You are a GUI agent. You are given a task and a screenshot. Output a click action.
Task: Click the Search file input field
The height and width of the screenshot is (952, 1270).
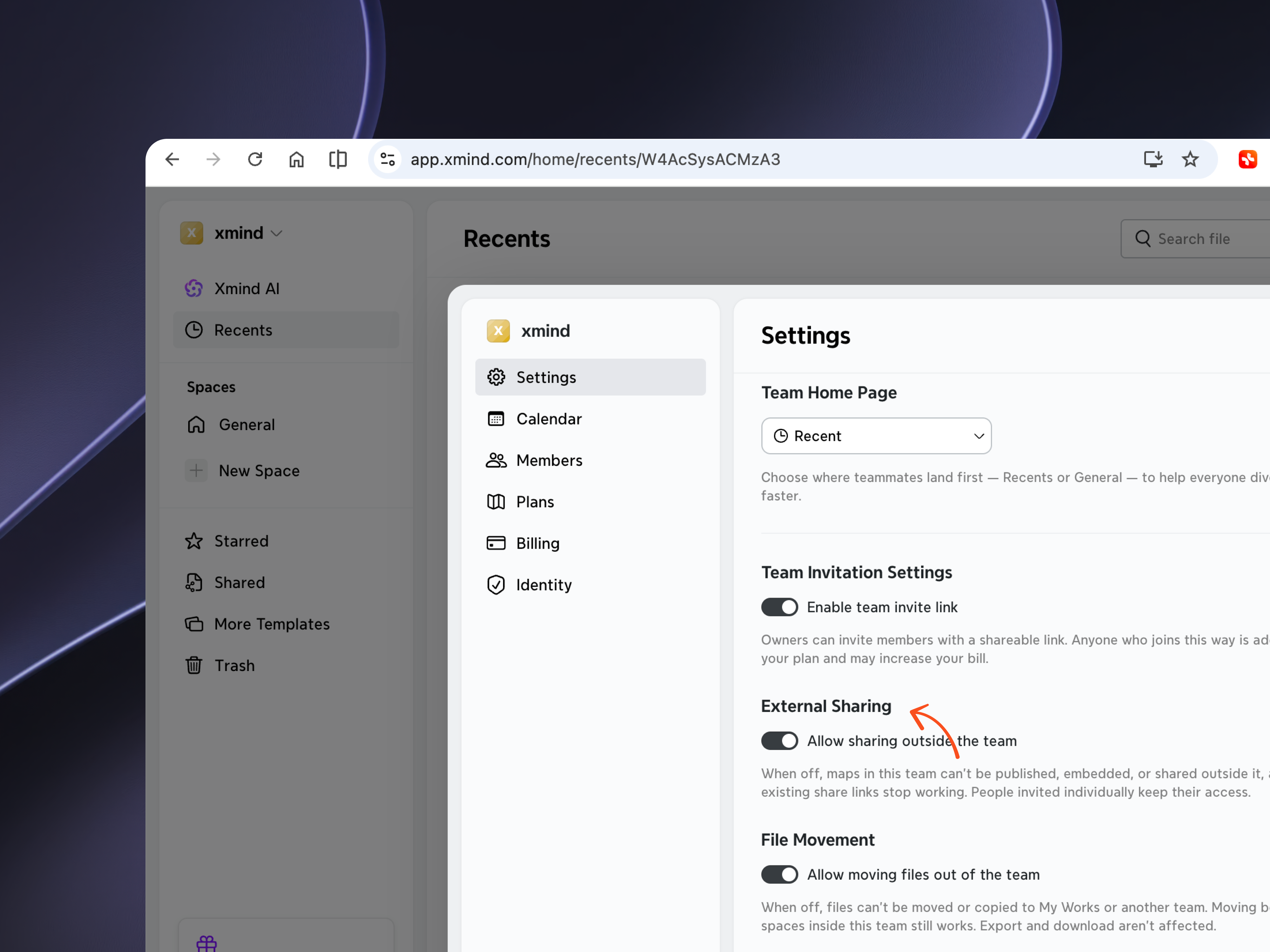[1196, 239]
